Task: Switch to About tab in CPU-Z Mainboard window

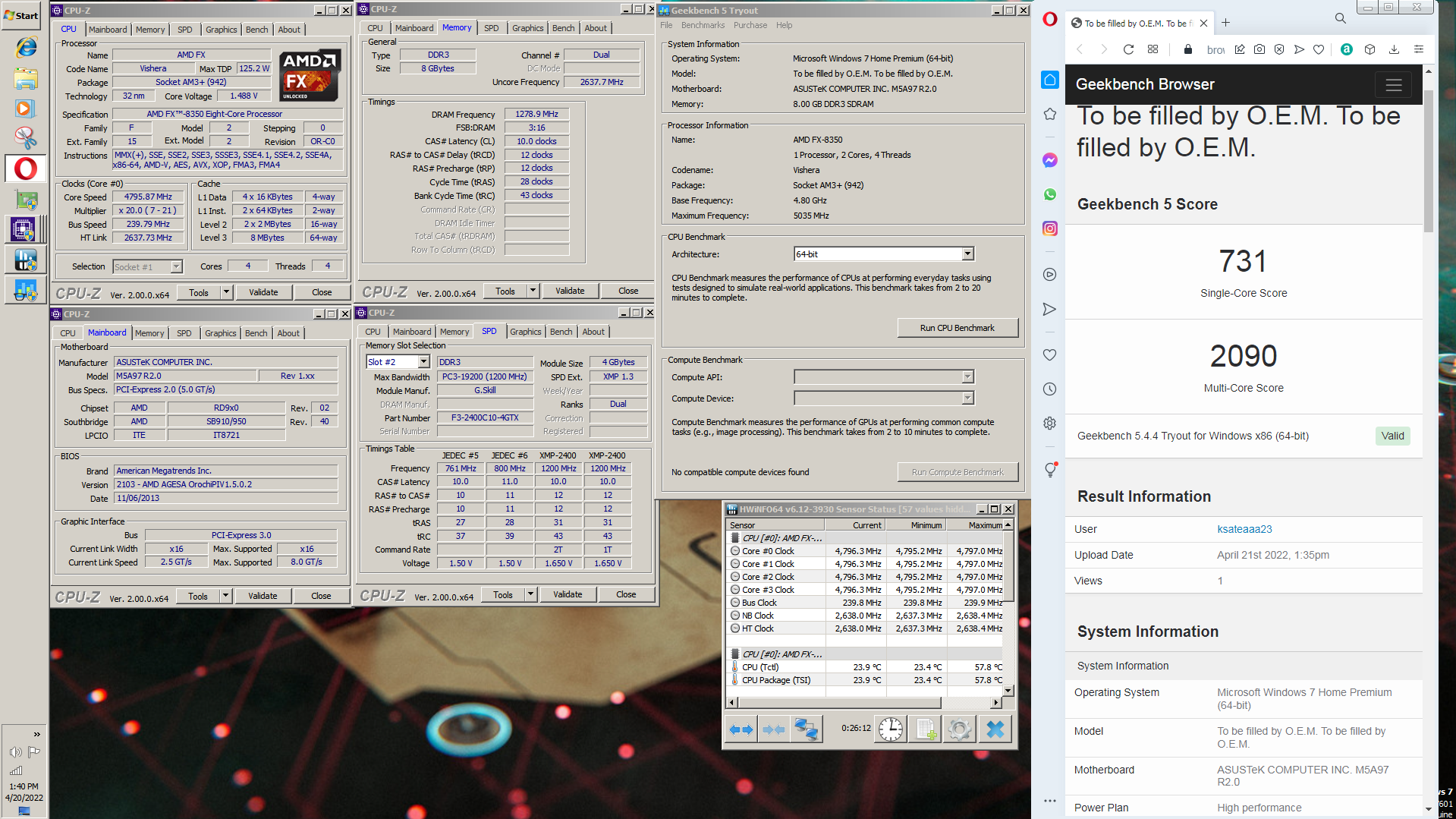Action: pos(288,333)
